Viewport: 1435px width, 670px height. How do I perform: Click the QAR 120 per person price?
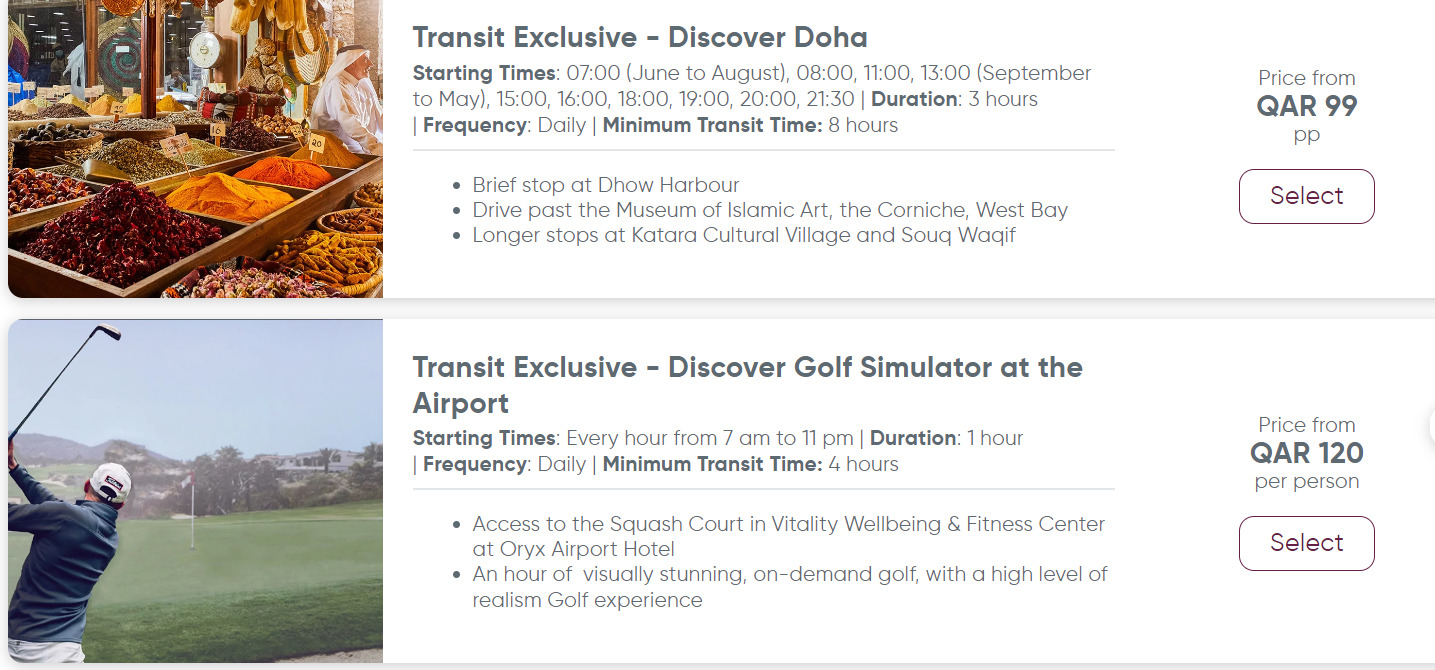coord(1306,453)
